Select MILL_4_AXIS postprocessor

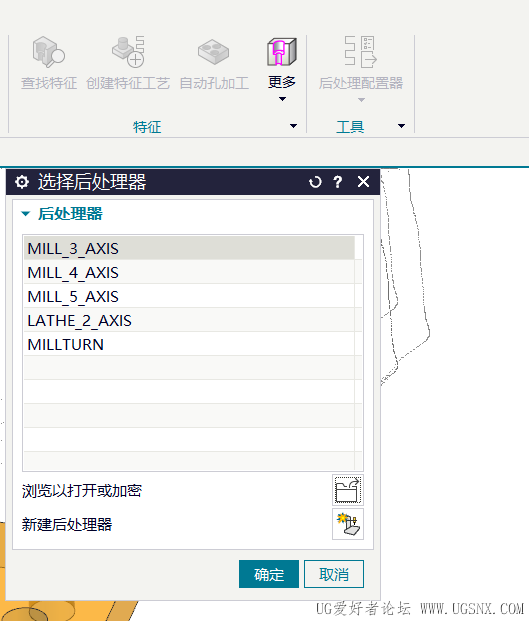(189, 272)
